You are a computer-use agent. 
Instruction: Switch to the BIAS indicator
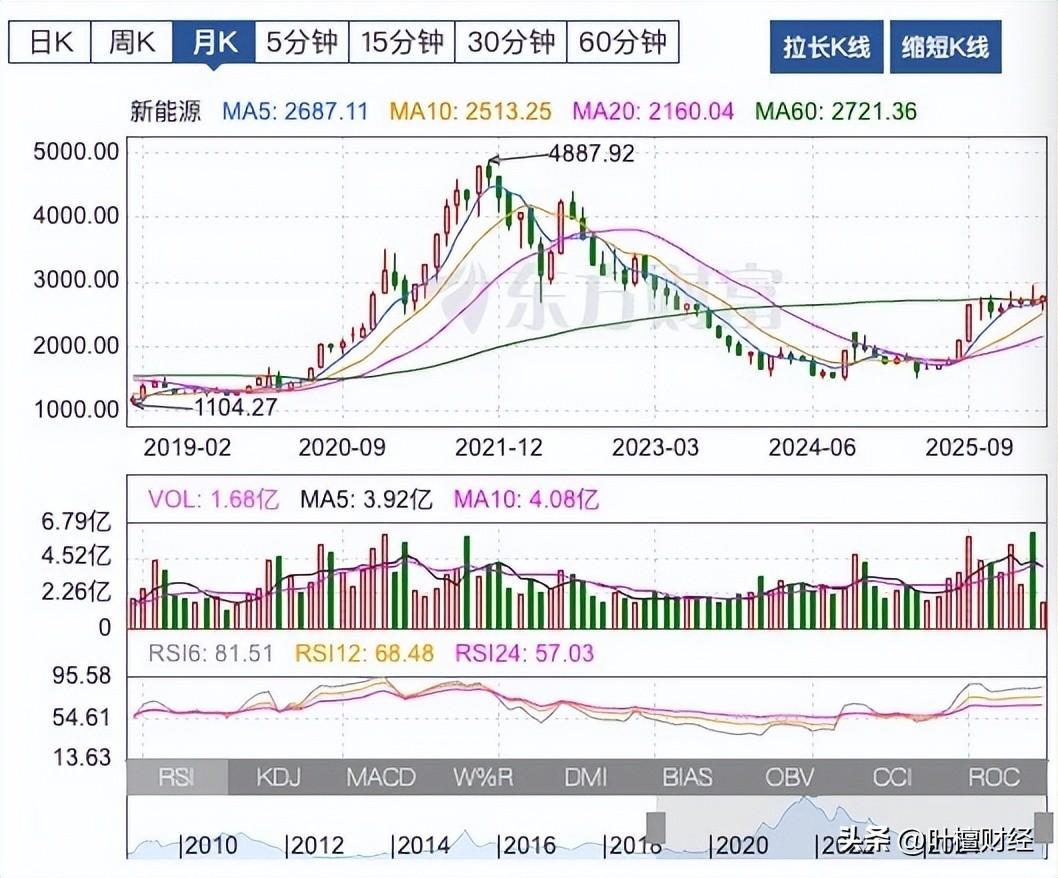tap(689, 777)
